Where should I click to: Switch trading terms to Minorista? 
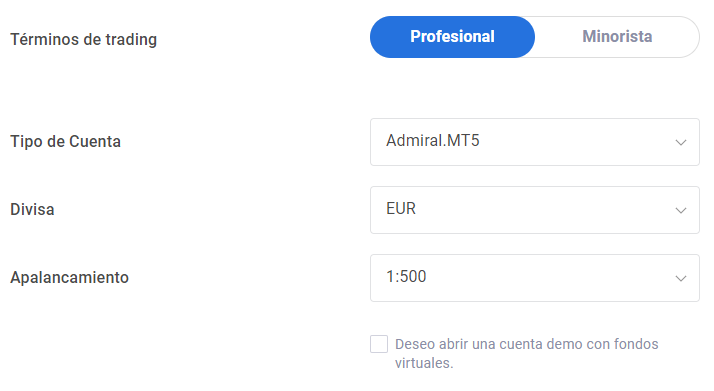(617, 37)
